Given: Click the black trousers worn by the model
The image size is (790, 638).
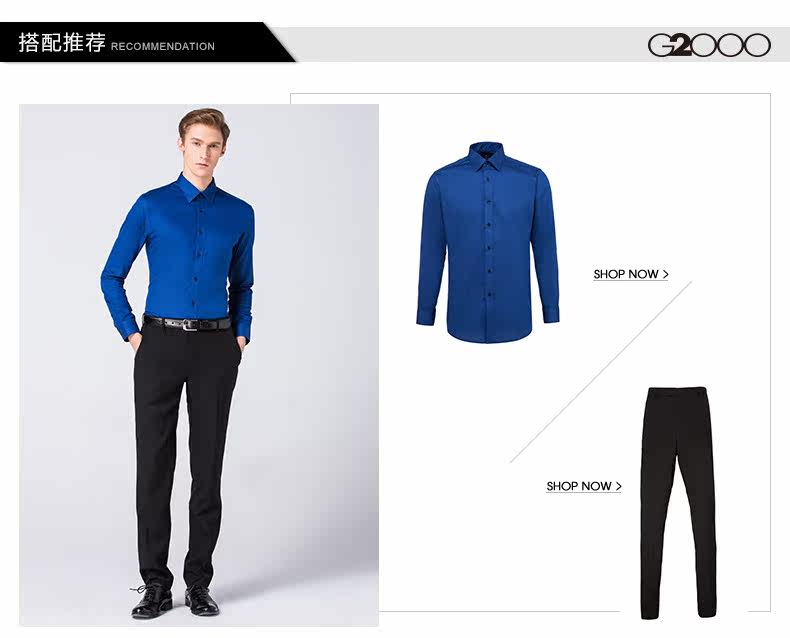Looking at the screenshot, I should 185,456.
